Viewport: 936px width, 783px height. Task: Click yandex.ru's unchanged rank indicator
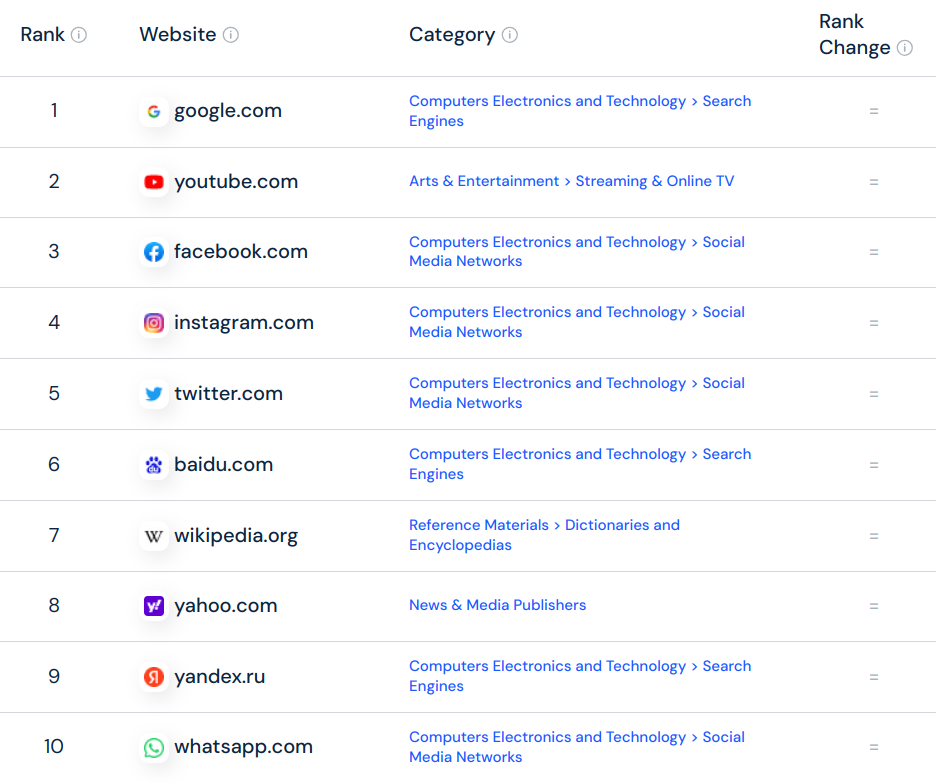874,677
